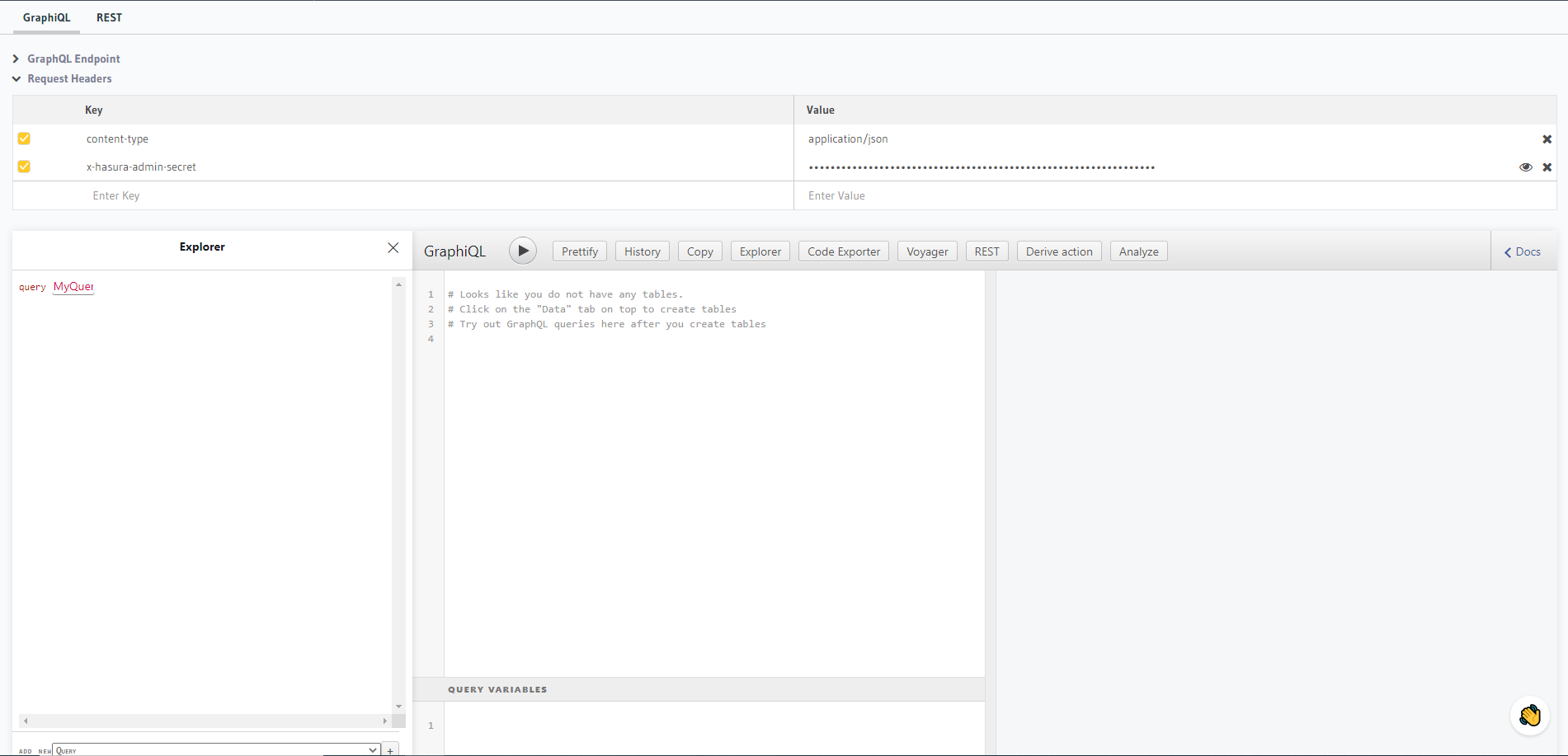The width and height of the screenshot is (1568, 756).
Task: Switch to the top REST tab
Action: [109, 17]
